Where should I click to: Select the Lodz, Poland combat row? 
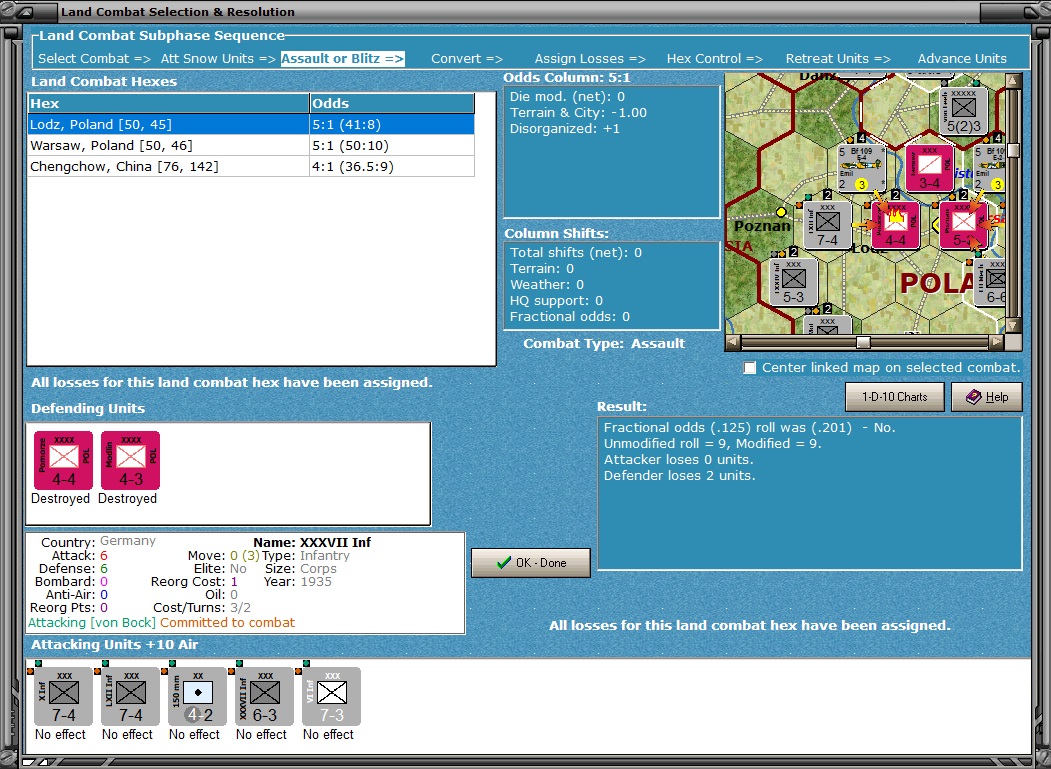pos(251,125)
